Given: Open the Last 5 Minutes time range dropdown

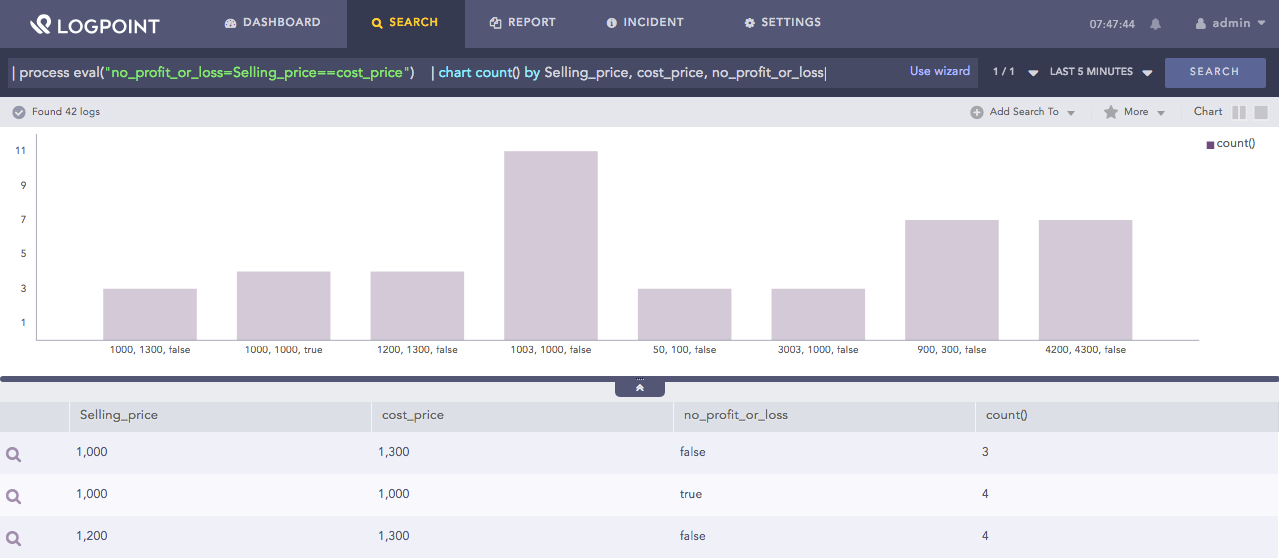Looking at the screenshot, I should (x=1101, y=72).
